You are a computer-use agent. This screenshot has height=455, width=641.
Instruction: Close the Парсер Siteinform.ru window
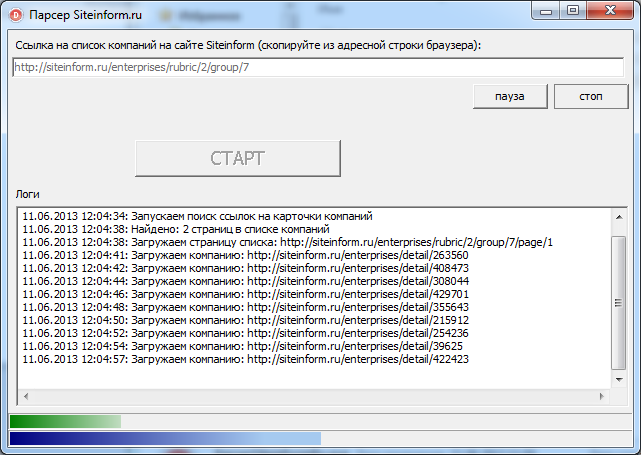(x=610, y=11)
